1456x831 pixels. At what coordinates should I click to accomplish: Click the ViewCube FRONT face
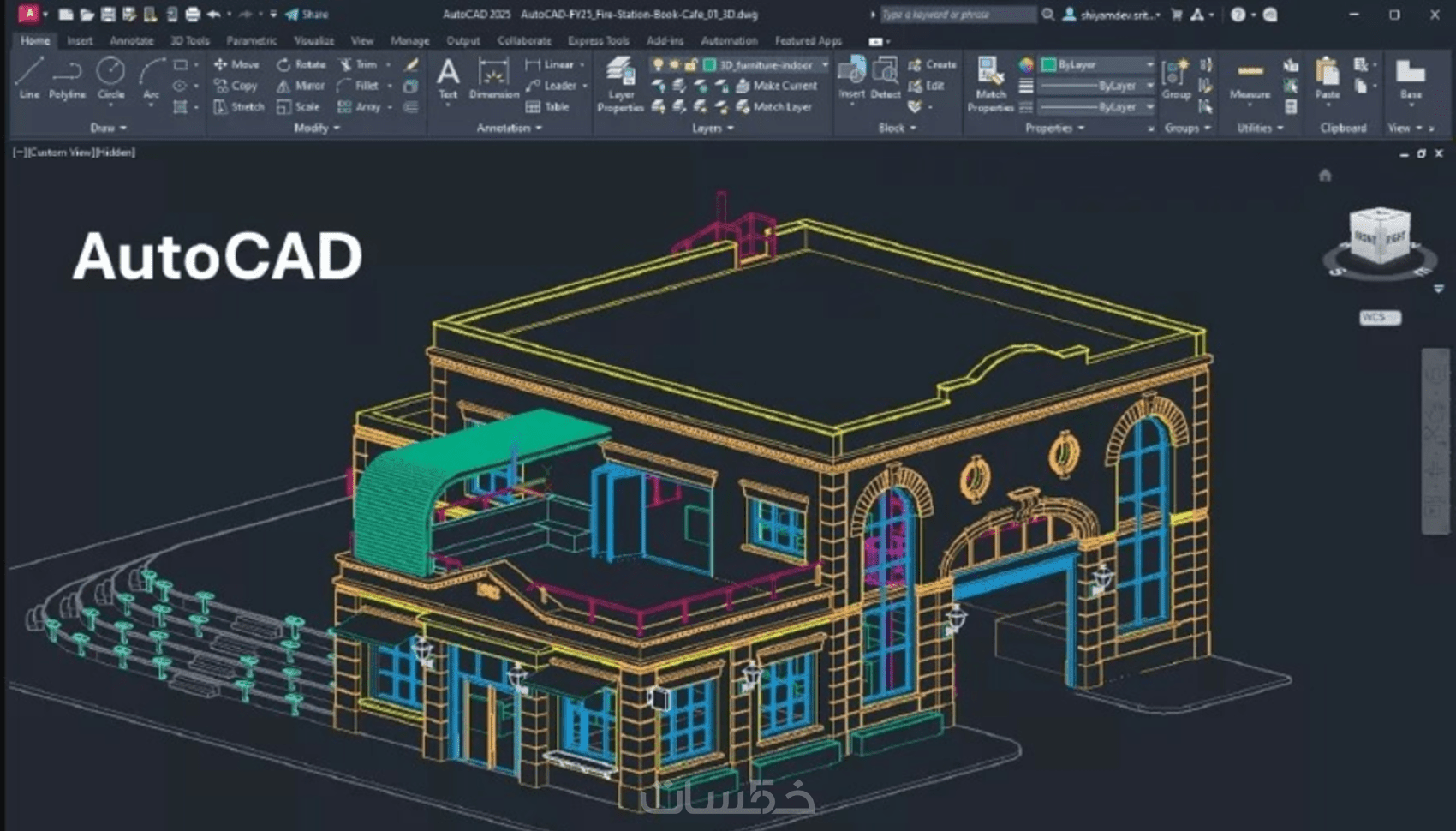[1364, 239]
